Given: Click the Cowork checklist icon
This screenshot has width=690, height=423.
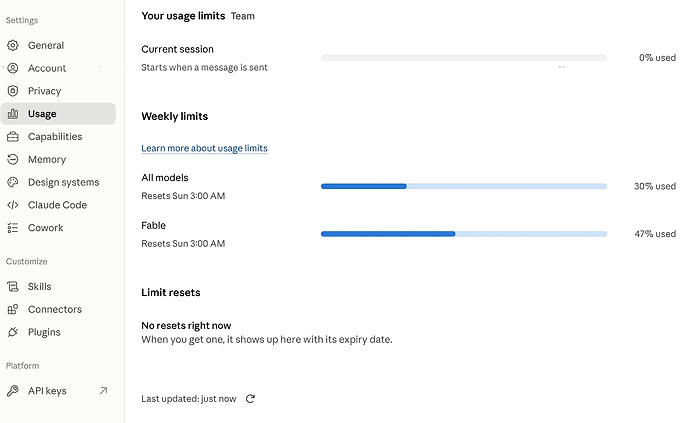Looking at the screenshot, I should tap(13, 228).
